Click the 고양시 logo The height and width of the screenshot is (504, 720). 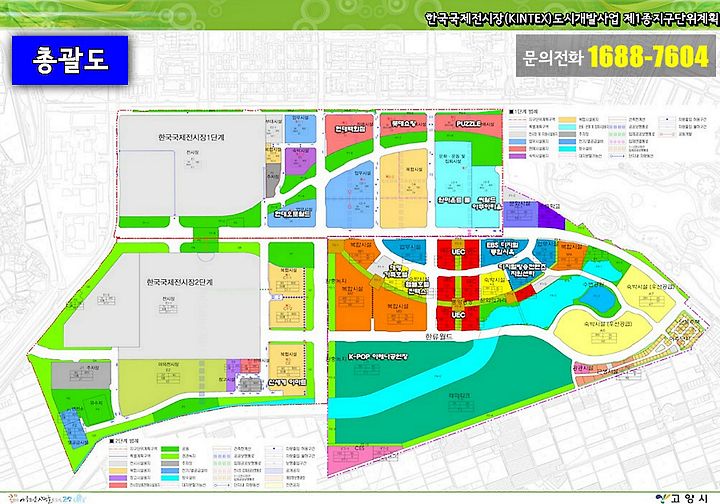point(682,498)
